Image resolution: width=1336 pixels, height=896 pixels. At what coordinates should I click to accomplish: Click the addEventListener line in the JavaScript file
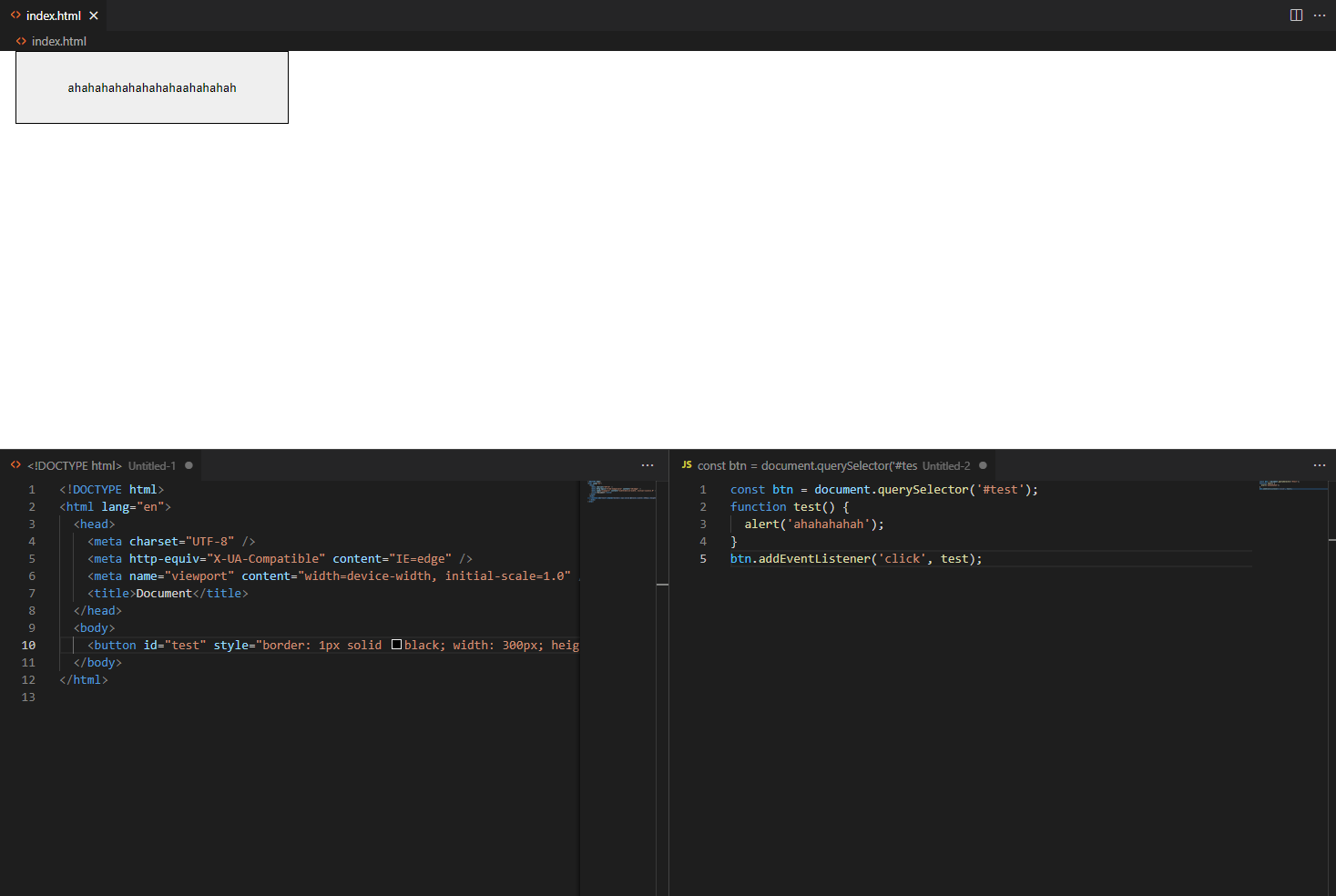click(x=854, y=558)
